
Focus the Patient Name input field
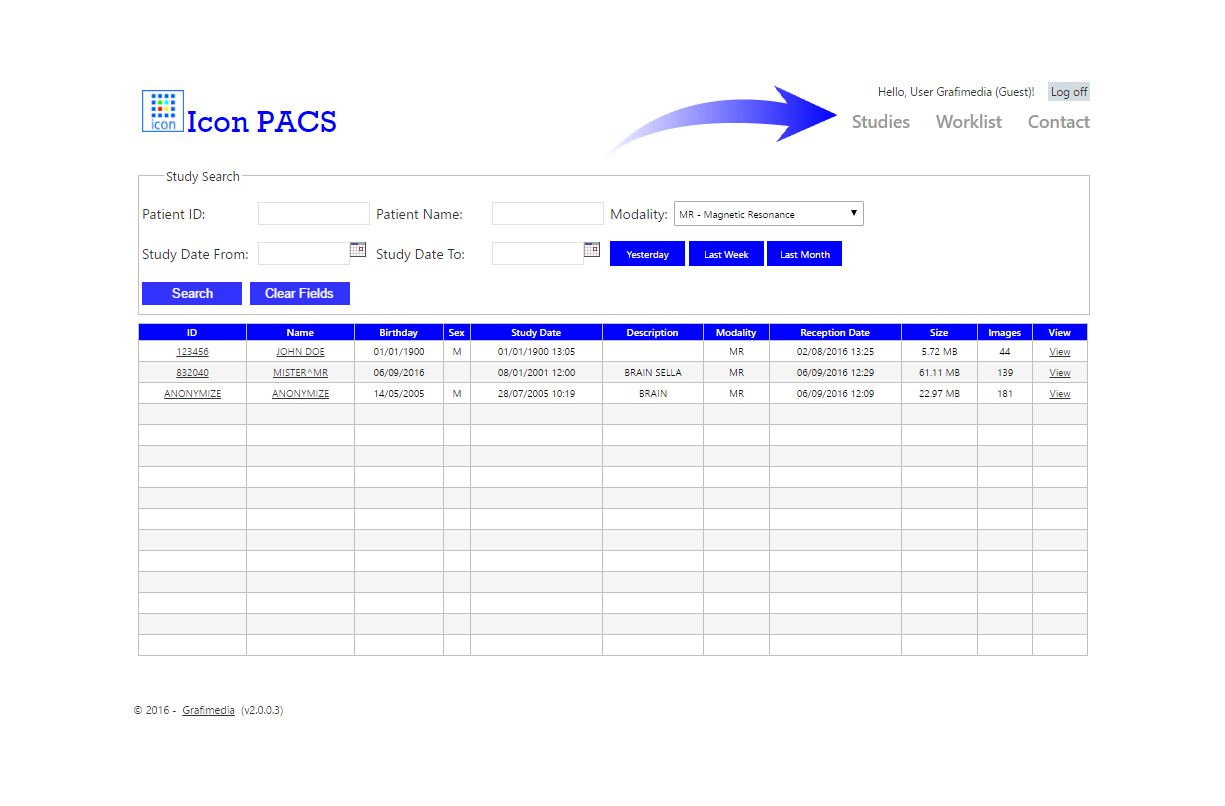(x=547, y=214)
